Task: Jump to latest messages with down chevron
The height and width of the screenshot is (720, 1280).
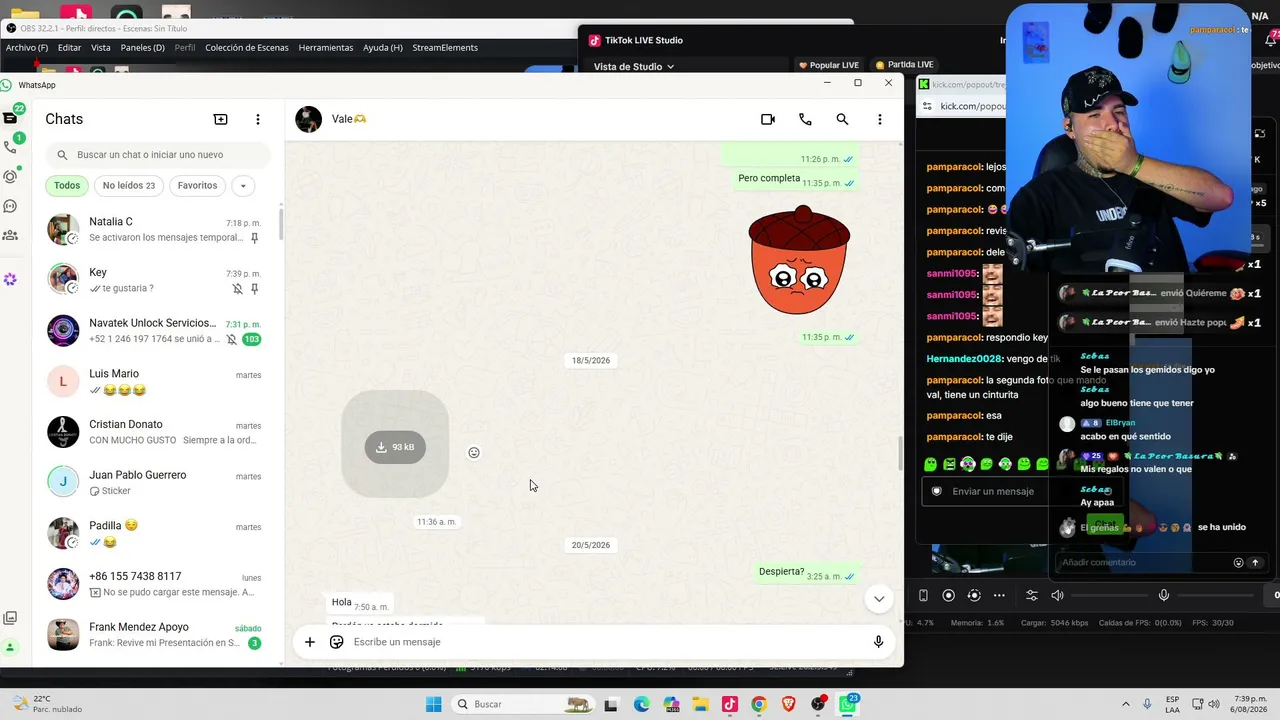Action: click(x=879, y=599)
